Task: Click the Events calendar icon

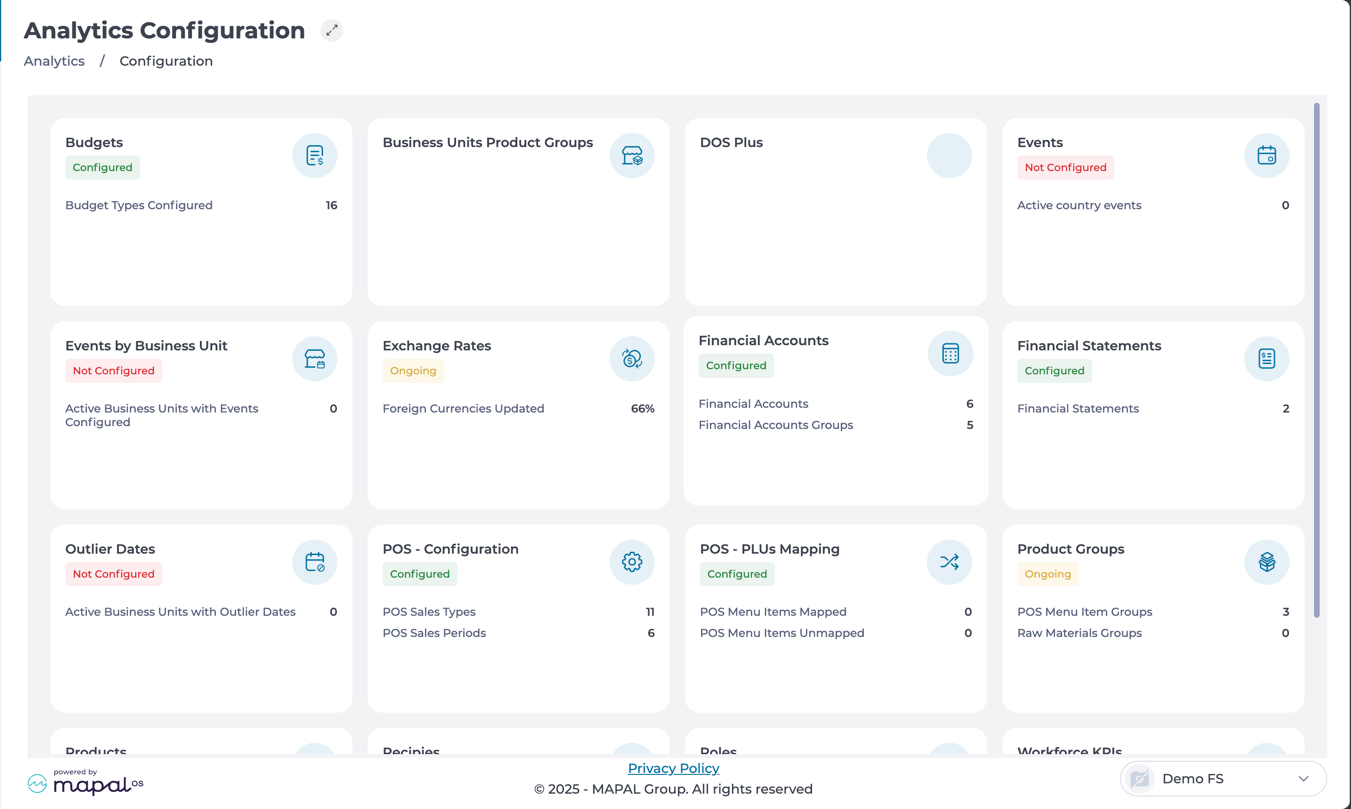Action: (x=1267, y=156)
